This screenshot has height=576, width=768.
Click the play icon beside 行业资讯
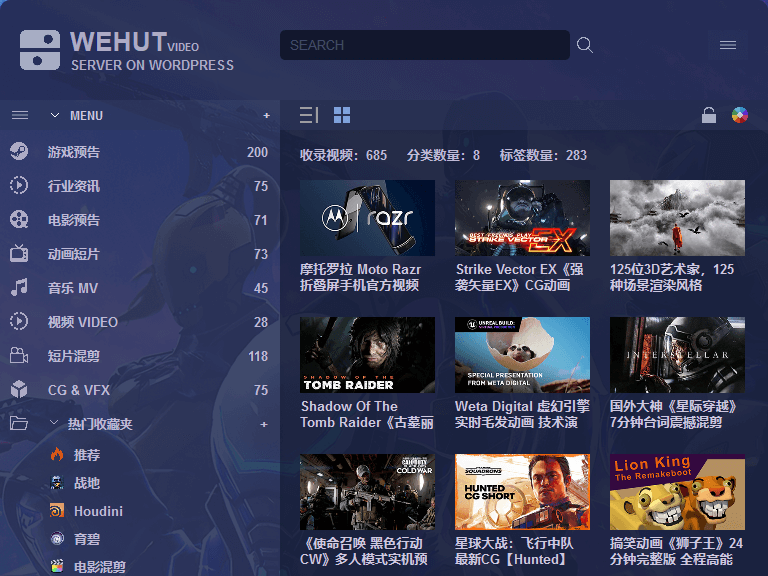tap(19, 185)
